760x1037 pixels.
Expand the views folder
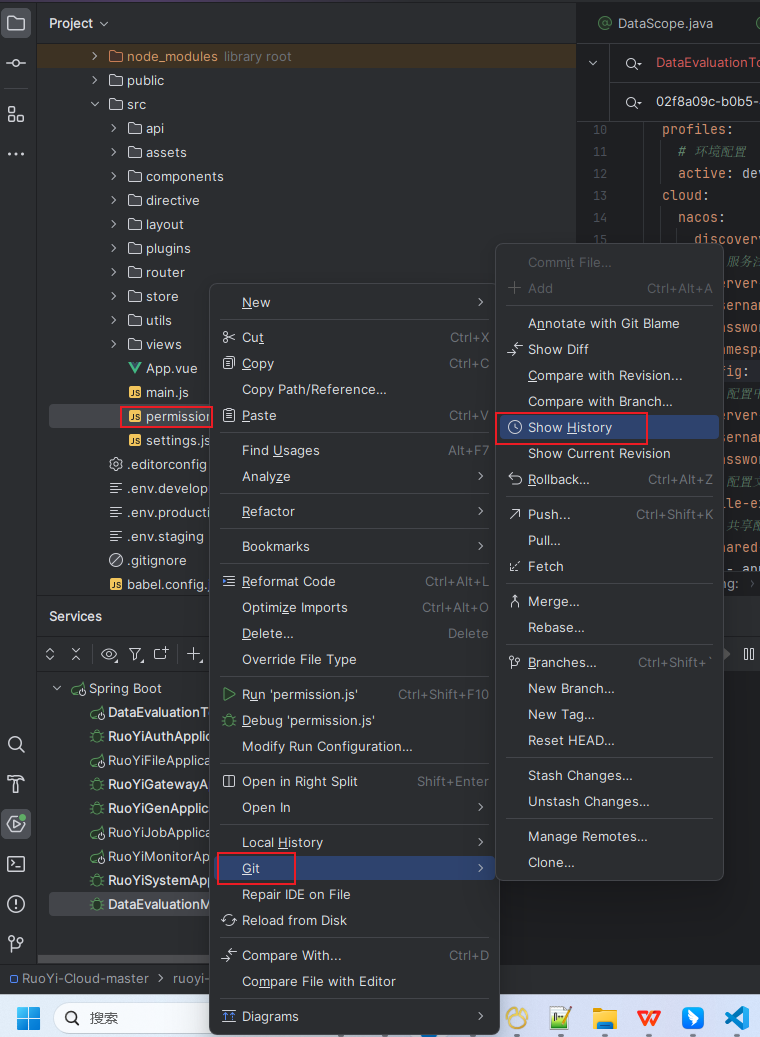click(x=114, y=344)
